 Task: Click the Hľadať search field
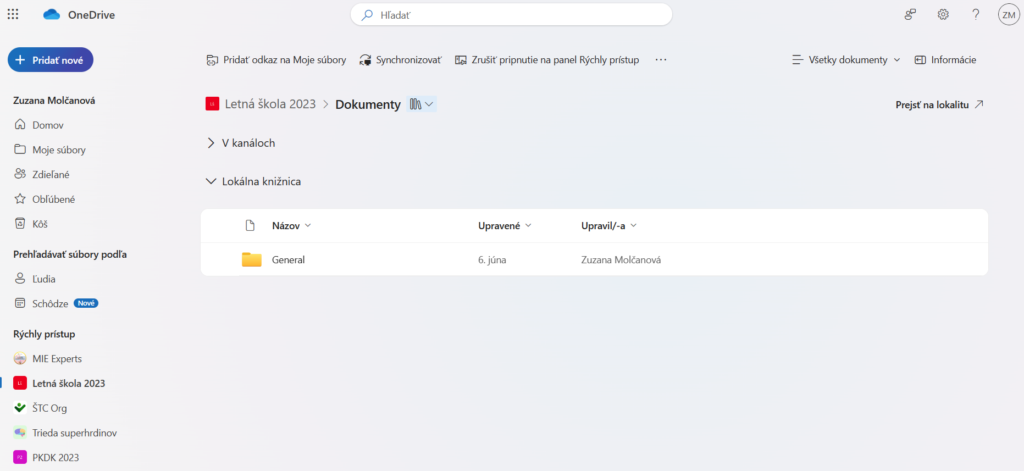pos(511,14)
